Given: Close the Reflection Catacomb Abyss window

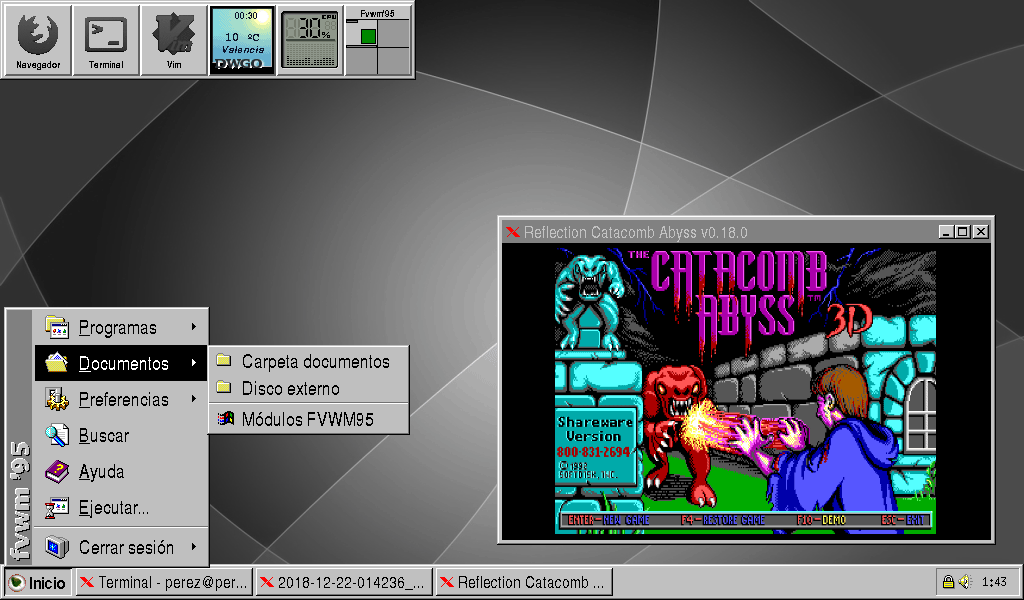Looking at the screenshot, I should point(980,232).
